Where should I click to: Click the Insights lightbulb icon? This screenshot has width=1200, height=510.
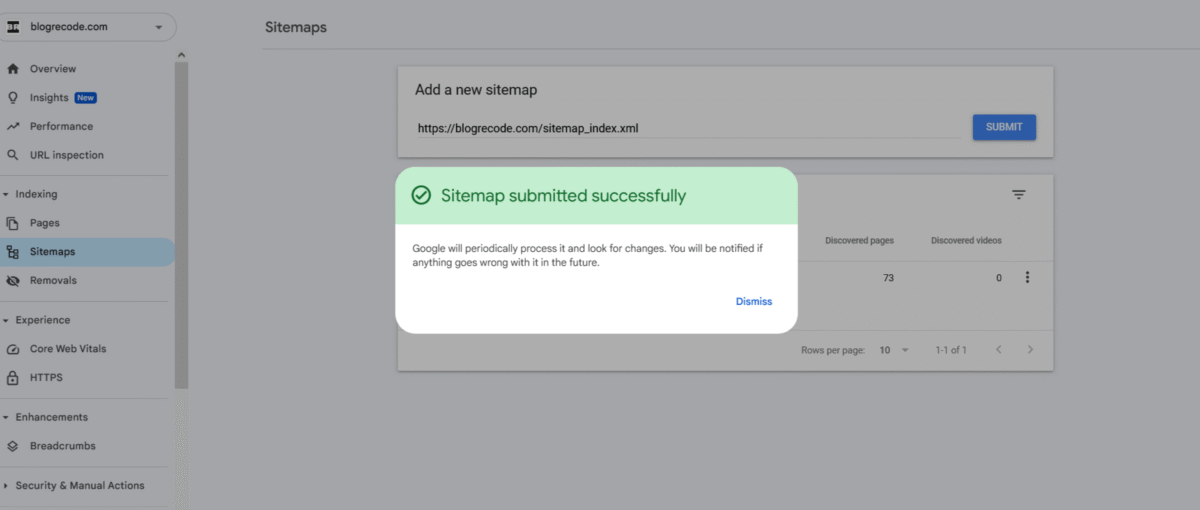13,98
